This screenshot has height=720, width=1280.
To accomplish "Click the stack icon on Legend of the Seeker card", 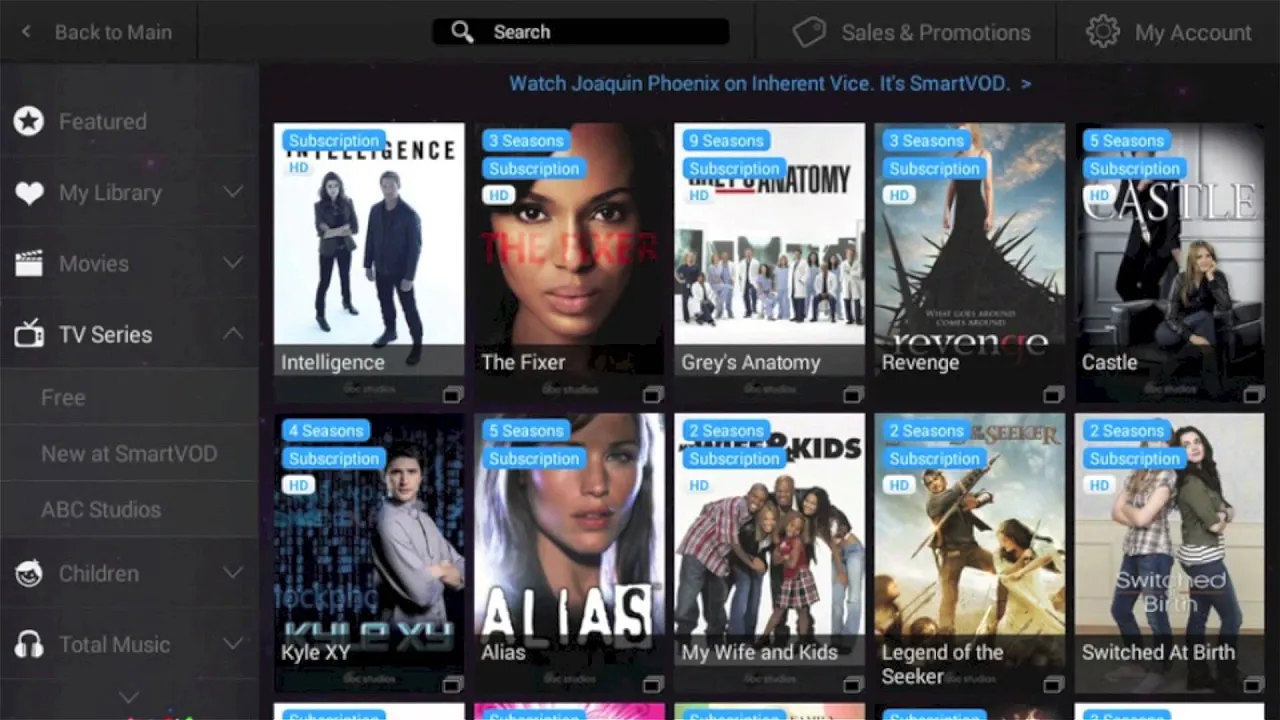I will click(x=1053, y=685).
